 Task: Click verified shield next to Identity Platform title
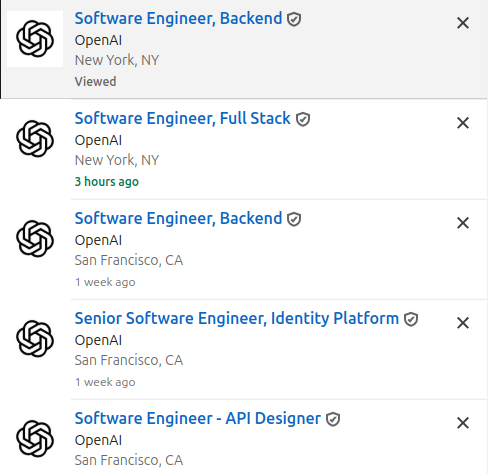coord(411,319)
